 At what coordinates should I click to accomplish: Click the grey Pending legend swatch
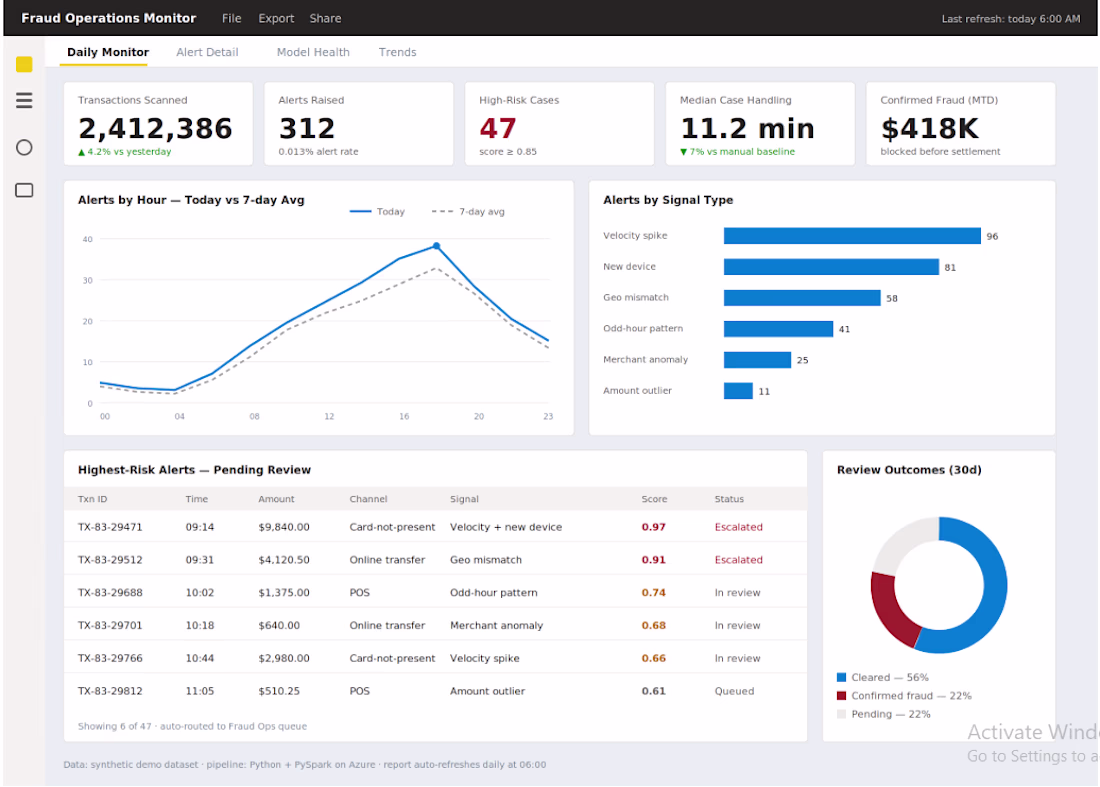click(x=841, y=714)
